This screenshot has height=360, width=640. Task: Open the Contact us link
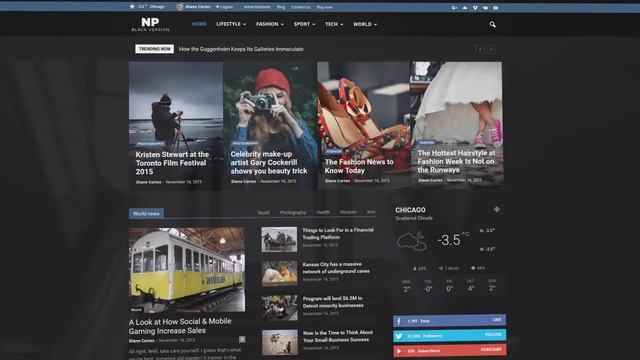(x=301, y=7)
